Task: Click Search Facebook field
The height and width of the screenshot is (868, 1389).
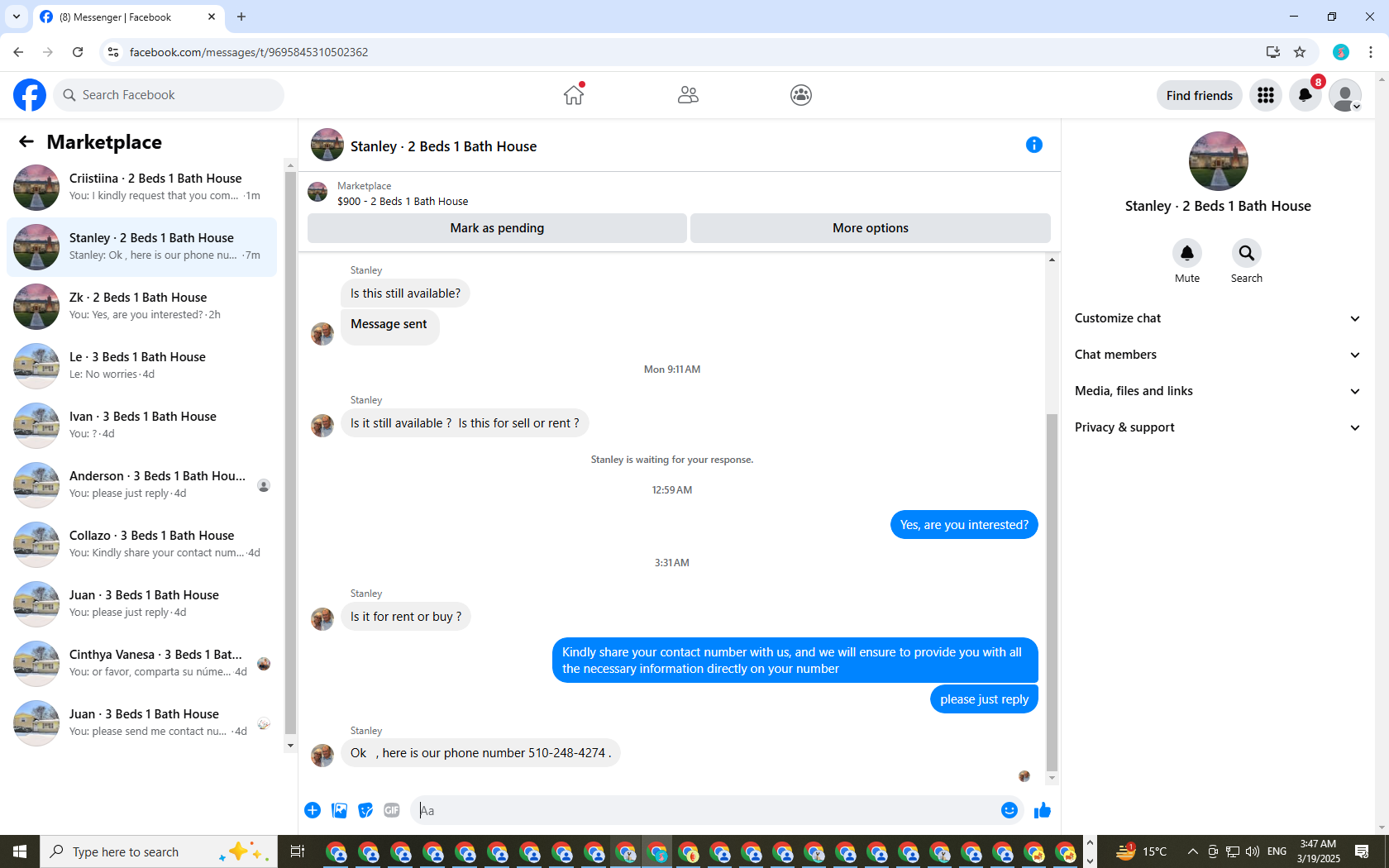Action: click(x=169, y=95)
